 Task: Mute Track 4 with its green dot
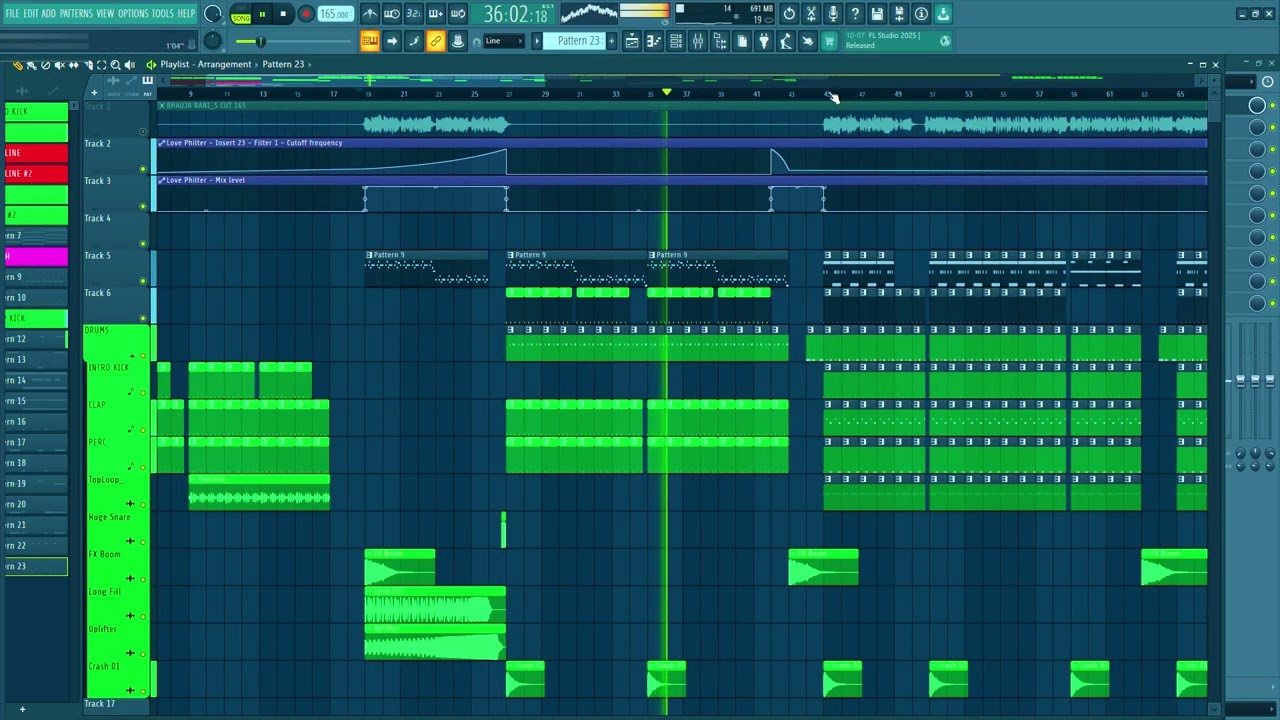142,243
